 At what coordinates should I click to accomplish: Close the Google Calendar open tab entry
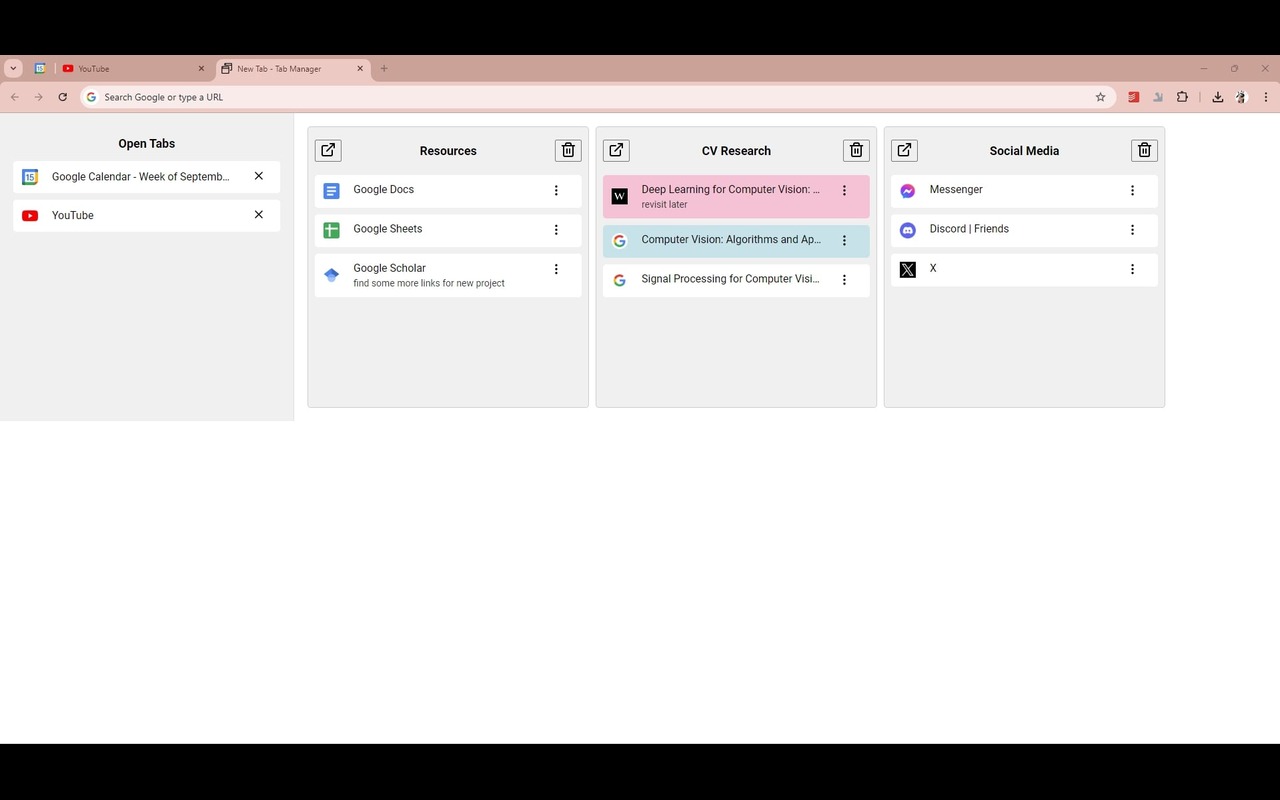click(259, 176)
